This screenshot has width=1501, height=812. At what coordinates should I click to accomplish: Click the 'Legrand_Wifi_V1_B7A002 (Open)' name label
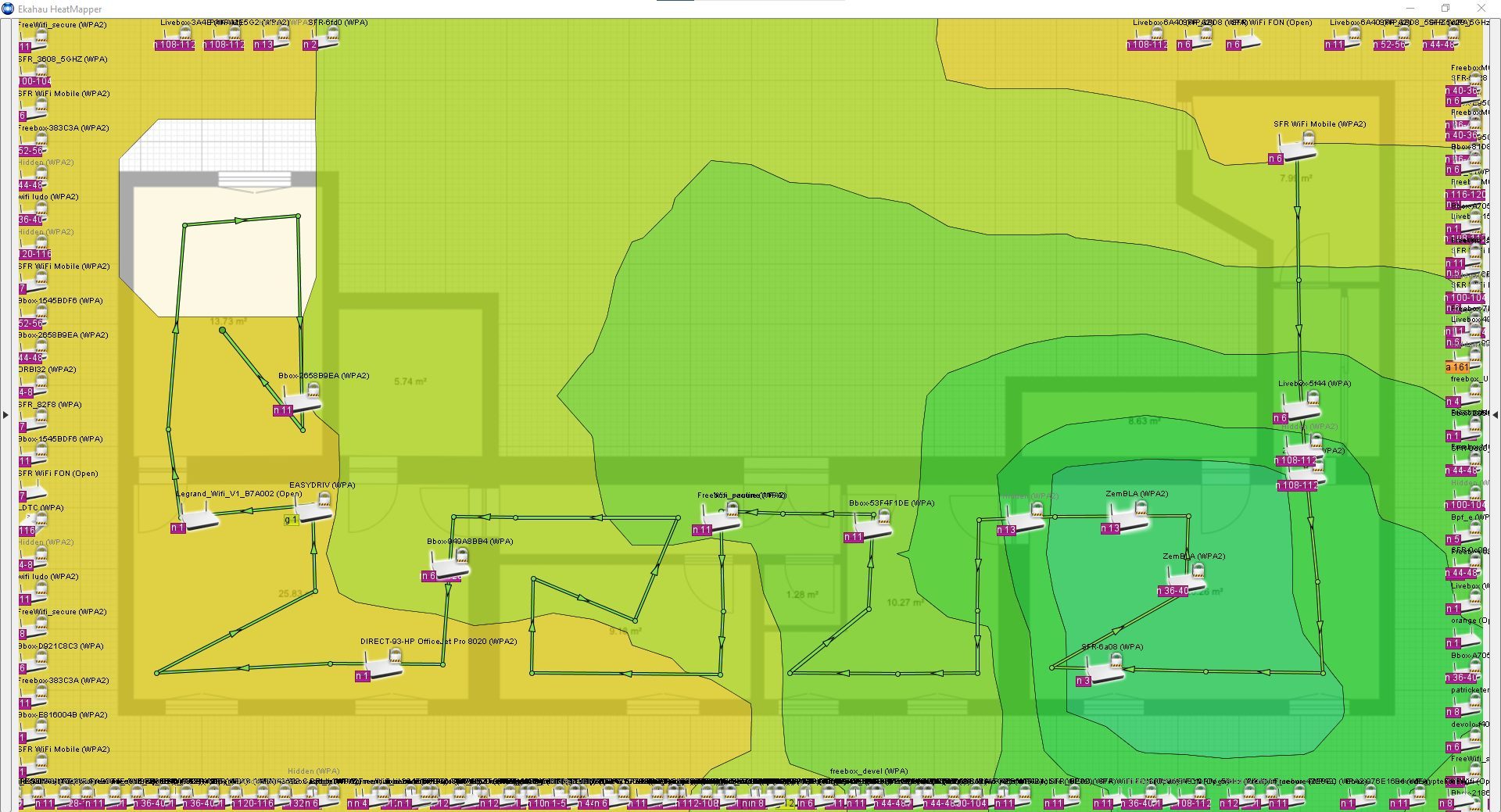pos(239,493)
